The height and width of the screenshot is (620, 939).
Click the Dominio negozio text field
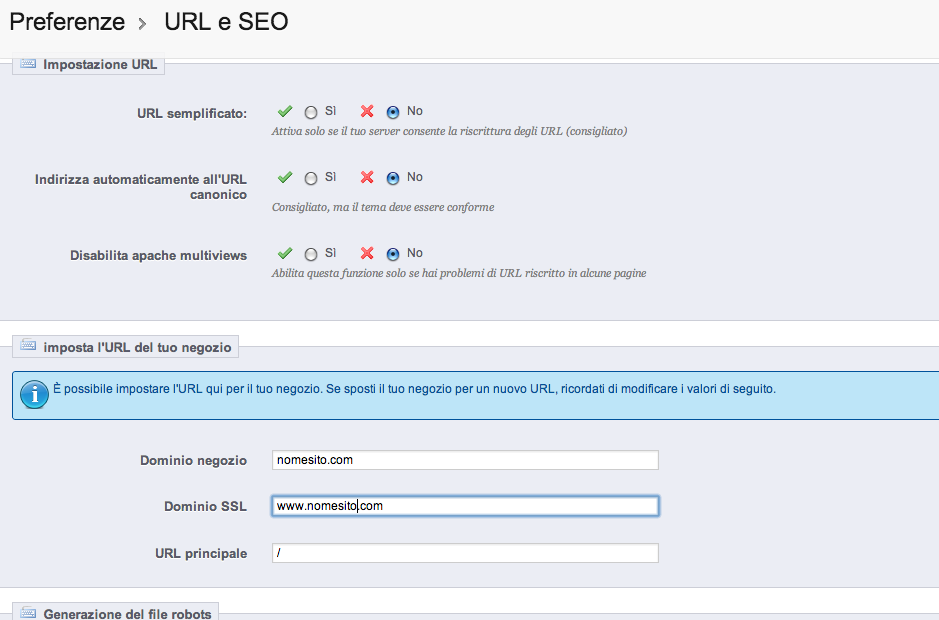pyautogui.click(x=465, y=460)
